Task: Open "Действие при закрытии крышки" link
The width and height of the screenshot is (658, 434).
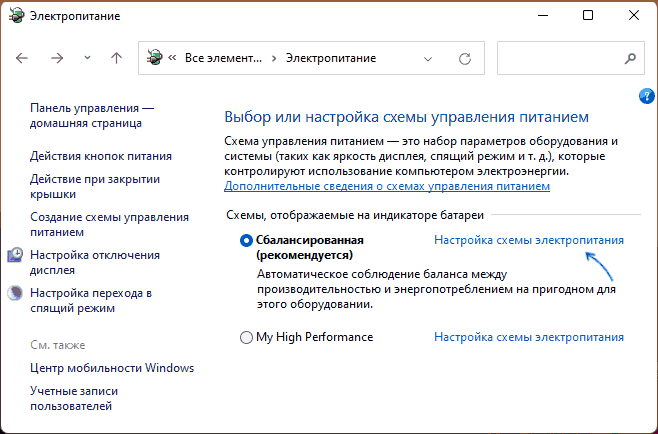Action: [95, 186]
